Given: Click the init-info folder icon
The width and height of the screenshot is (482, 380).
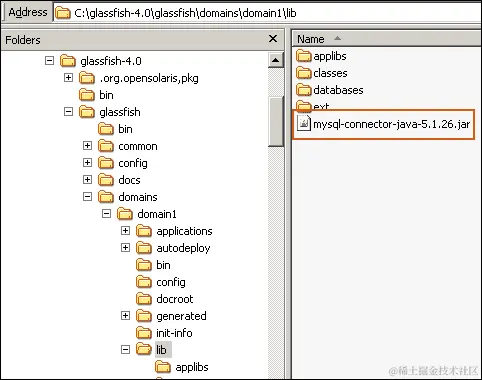Looking at the screenshot, I should [x=144, y=333].
